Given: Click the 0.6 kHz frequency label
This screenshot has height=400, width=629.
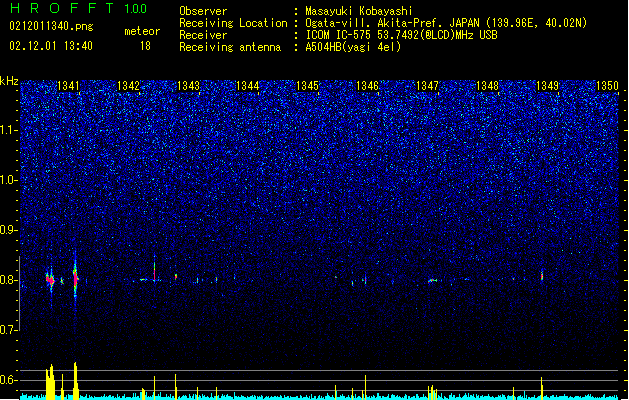Looking at the screenshot, I should [8, 380].
